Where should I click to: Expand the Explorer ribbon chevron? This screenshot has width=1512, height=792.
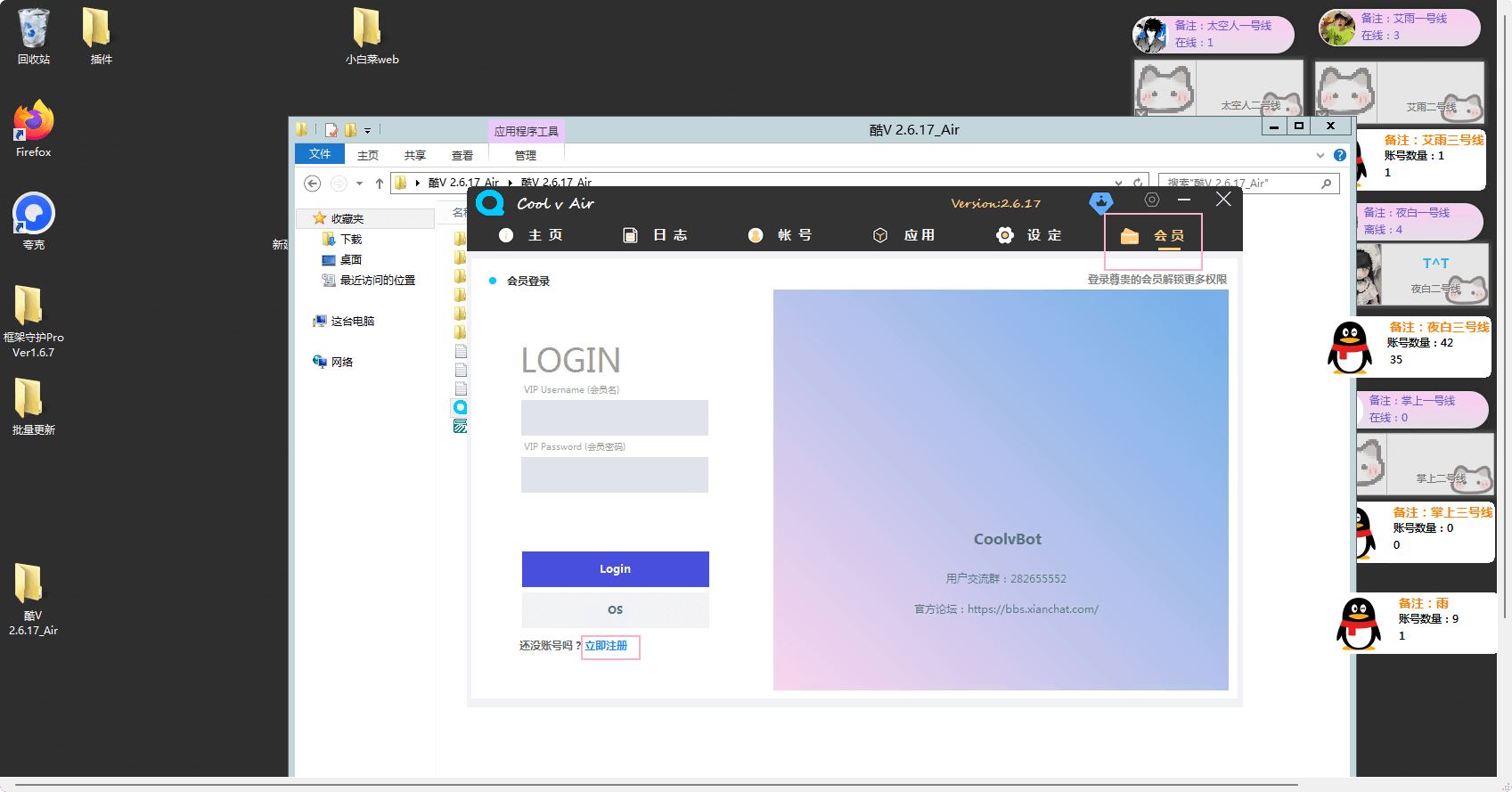pos(1320,155)
